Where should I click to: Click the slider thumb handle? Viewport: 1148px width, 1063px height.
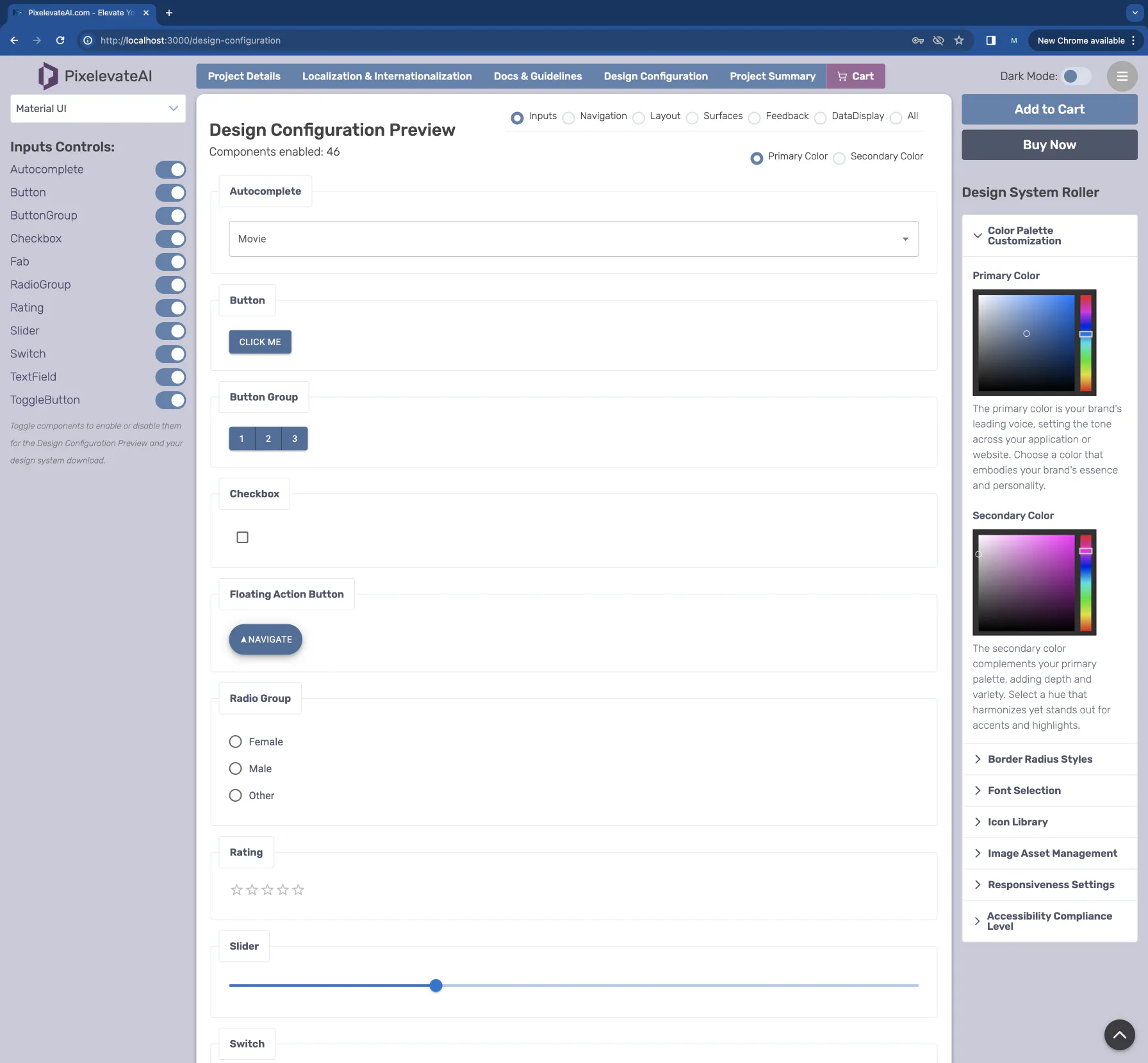click(436, 986)
